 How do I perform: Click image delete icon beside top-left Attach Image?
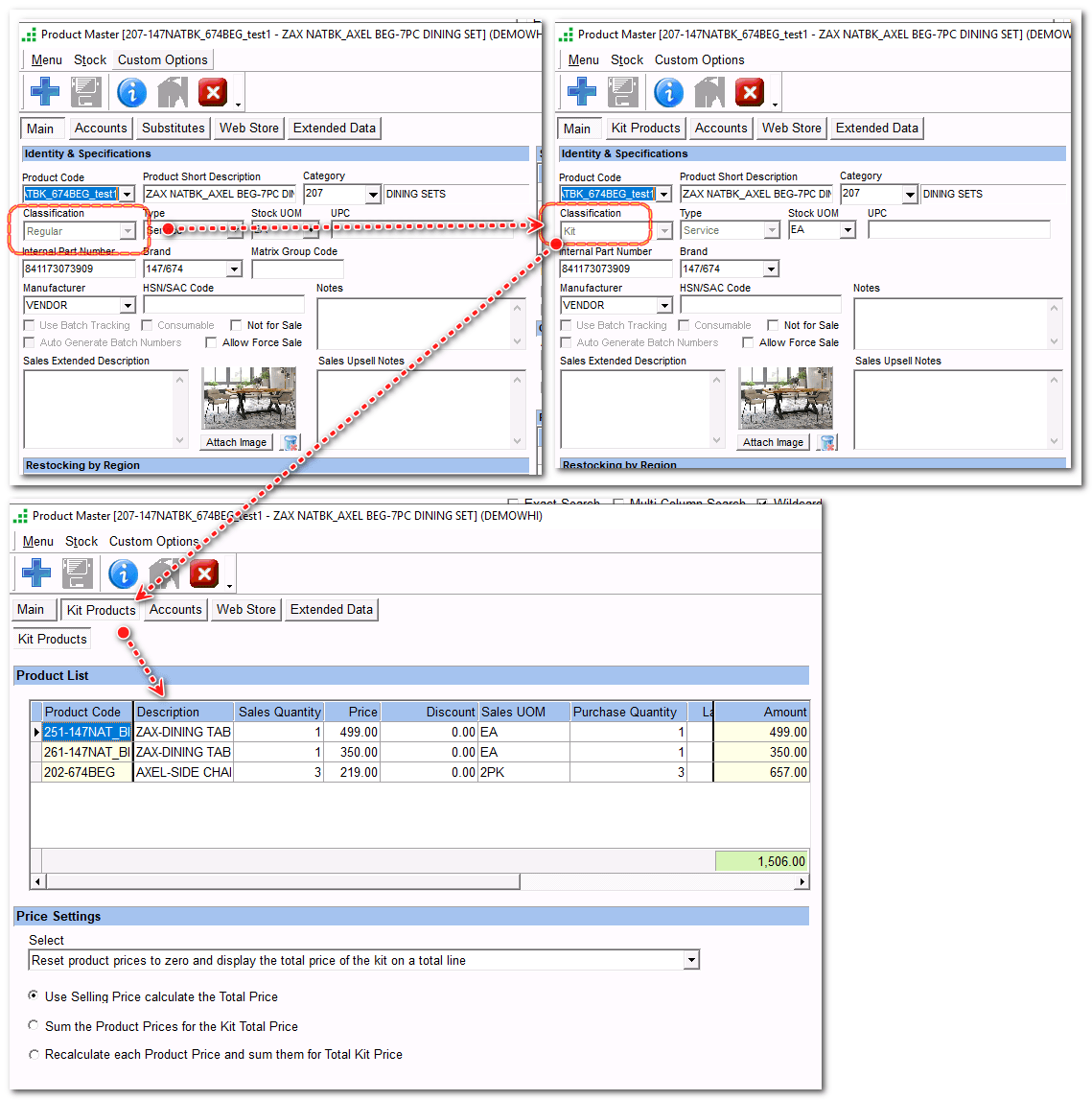pyautogui.click(x=291, y=442)
